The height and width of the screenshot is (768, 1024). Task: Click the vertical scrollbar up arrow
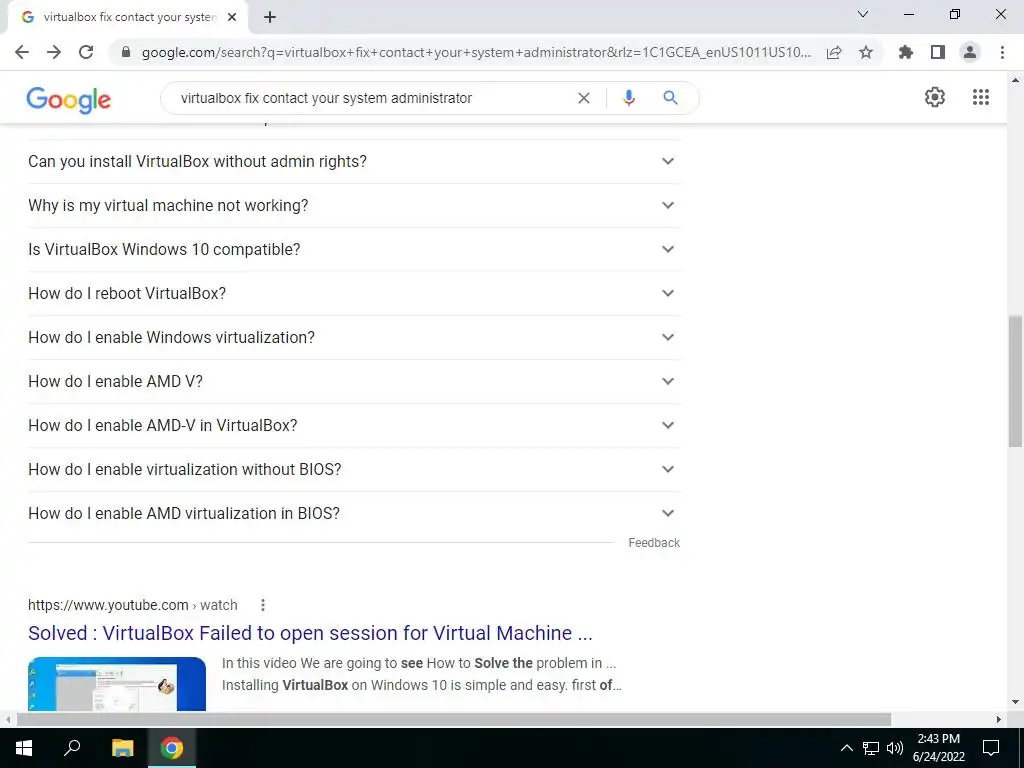coord(1015,80)
